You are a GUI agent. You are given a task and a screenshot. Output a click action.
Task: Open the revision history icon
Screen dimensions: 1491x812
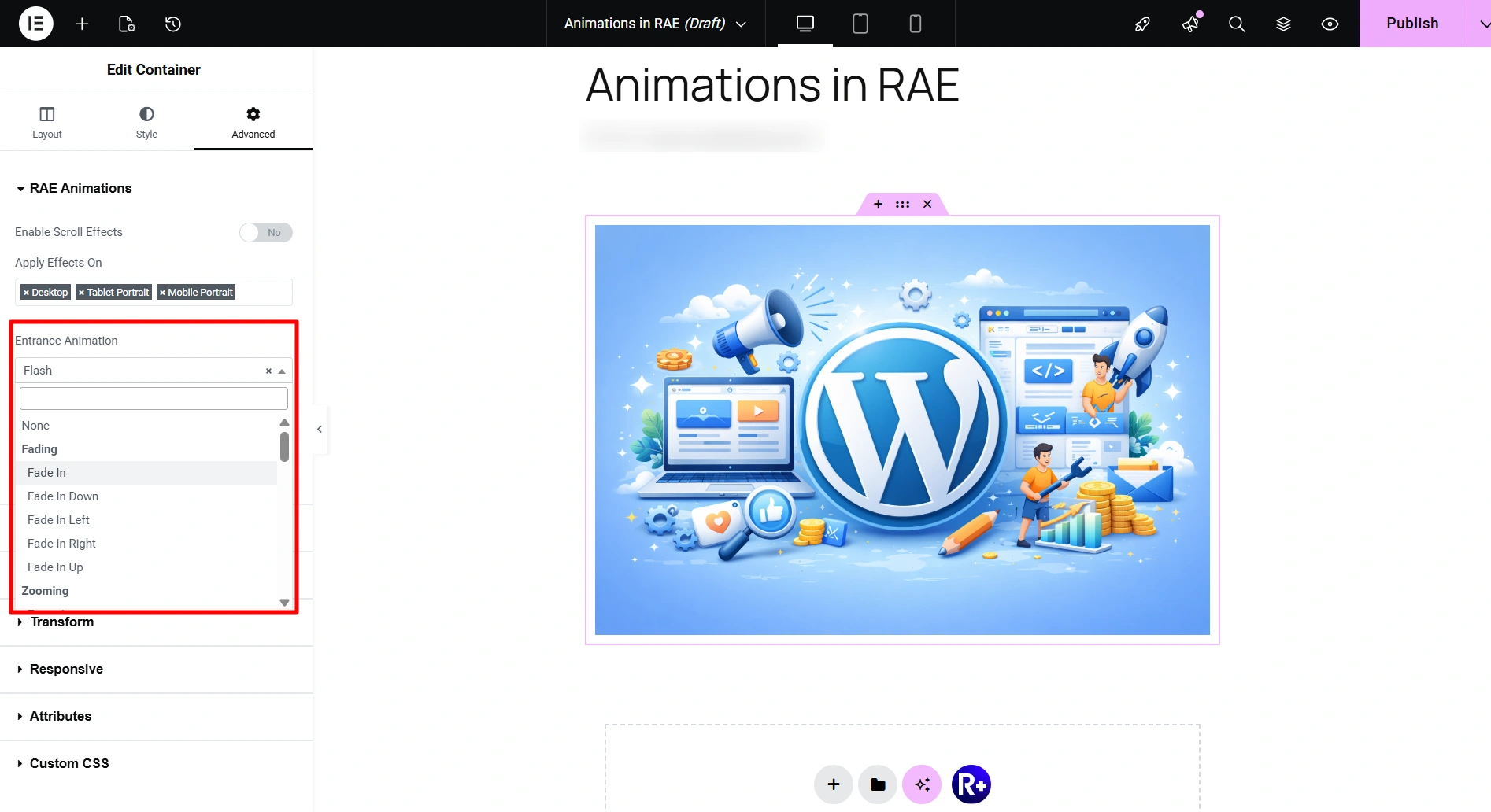173,24
